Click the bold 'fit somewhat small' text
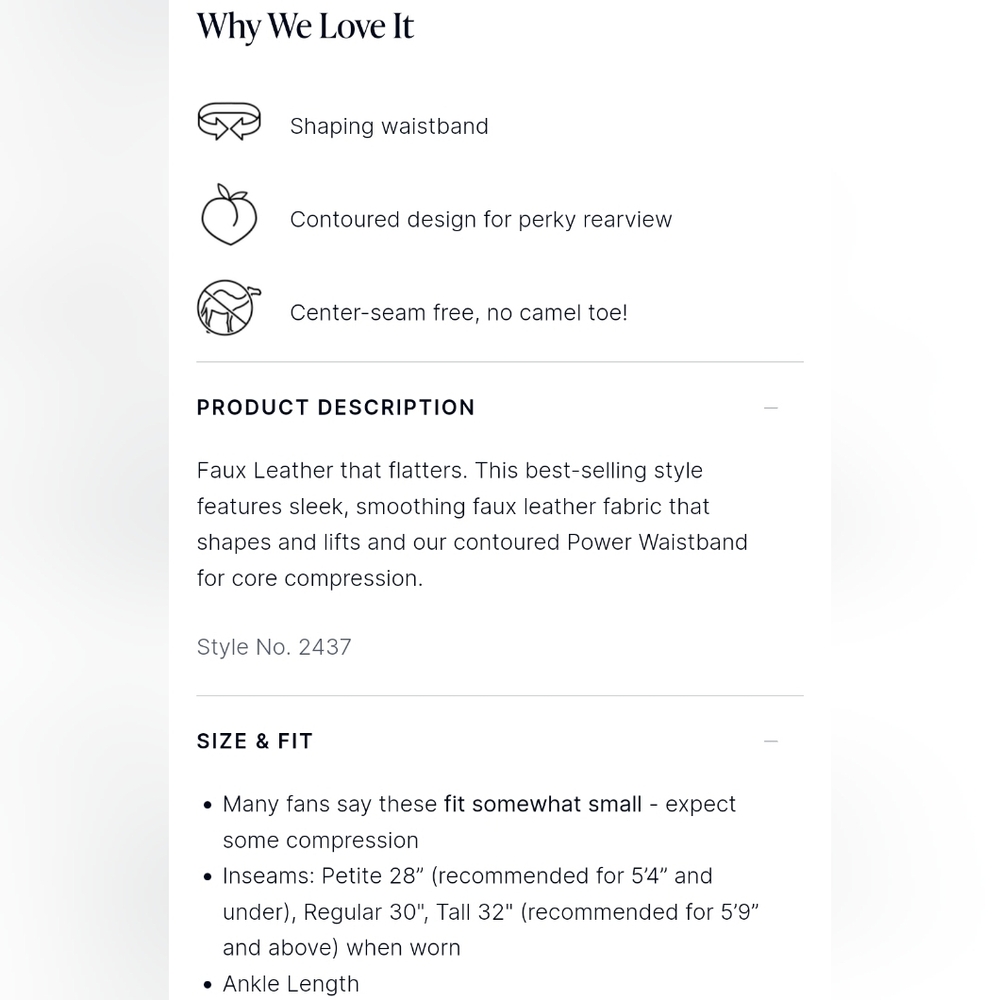The image size is (1000, 1000). [x=543, y=804]
